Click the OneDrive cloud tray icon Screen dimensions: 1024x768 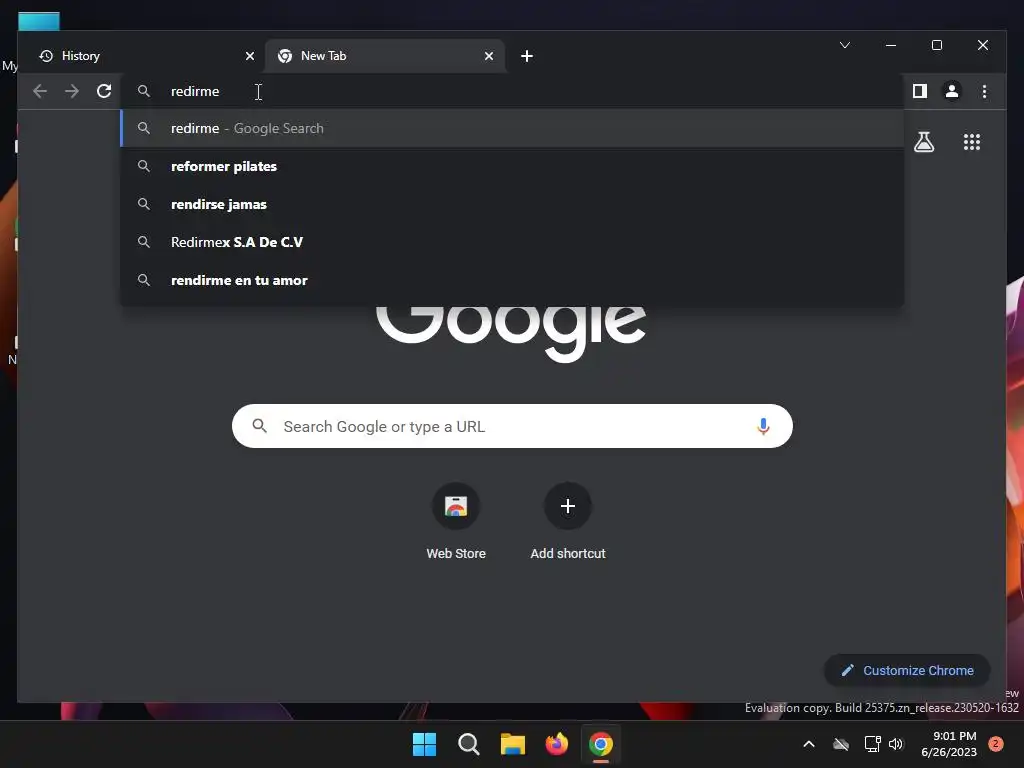click(841, 744)
